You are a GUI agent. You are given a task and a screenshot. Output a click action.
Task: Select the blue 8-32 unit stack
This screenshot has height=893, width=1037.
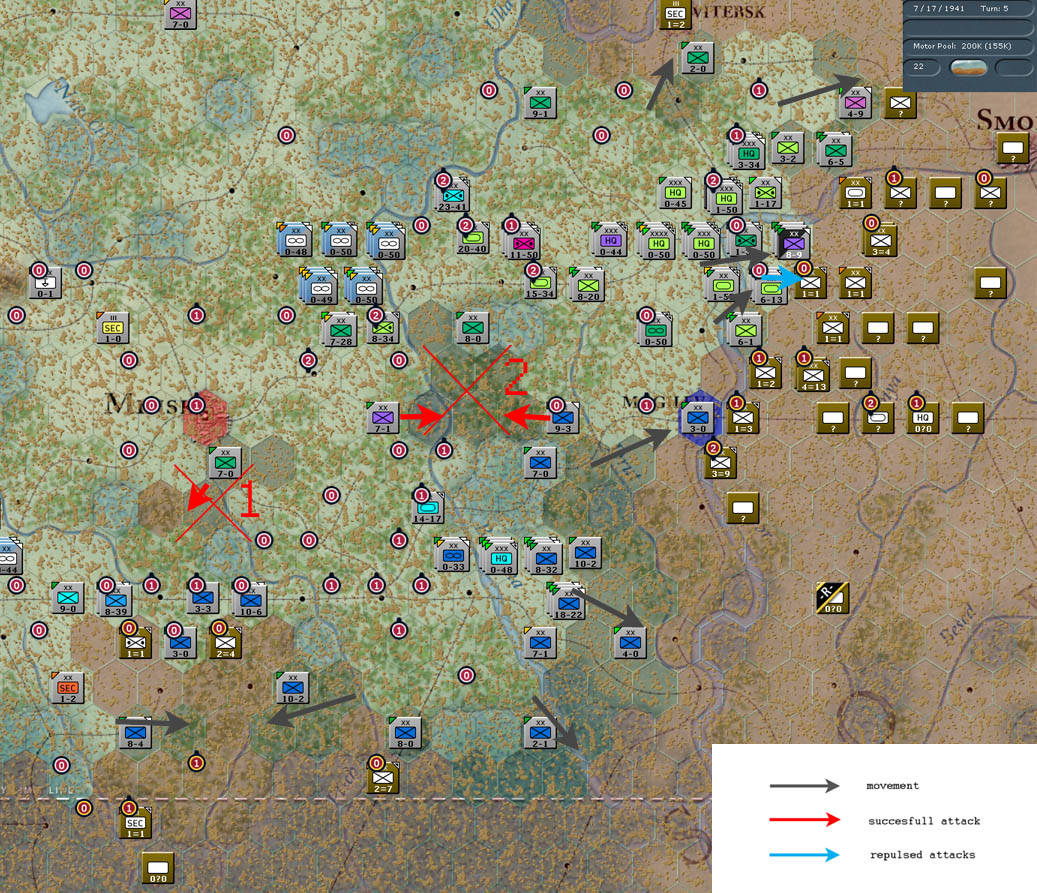click(x=545, y=558)
